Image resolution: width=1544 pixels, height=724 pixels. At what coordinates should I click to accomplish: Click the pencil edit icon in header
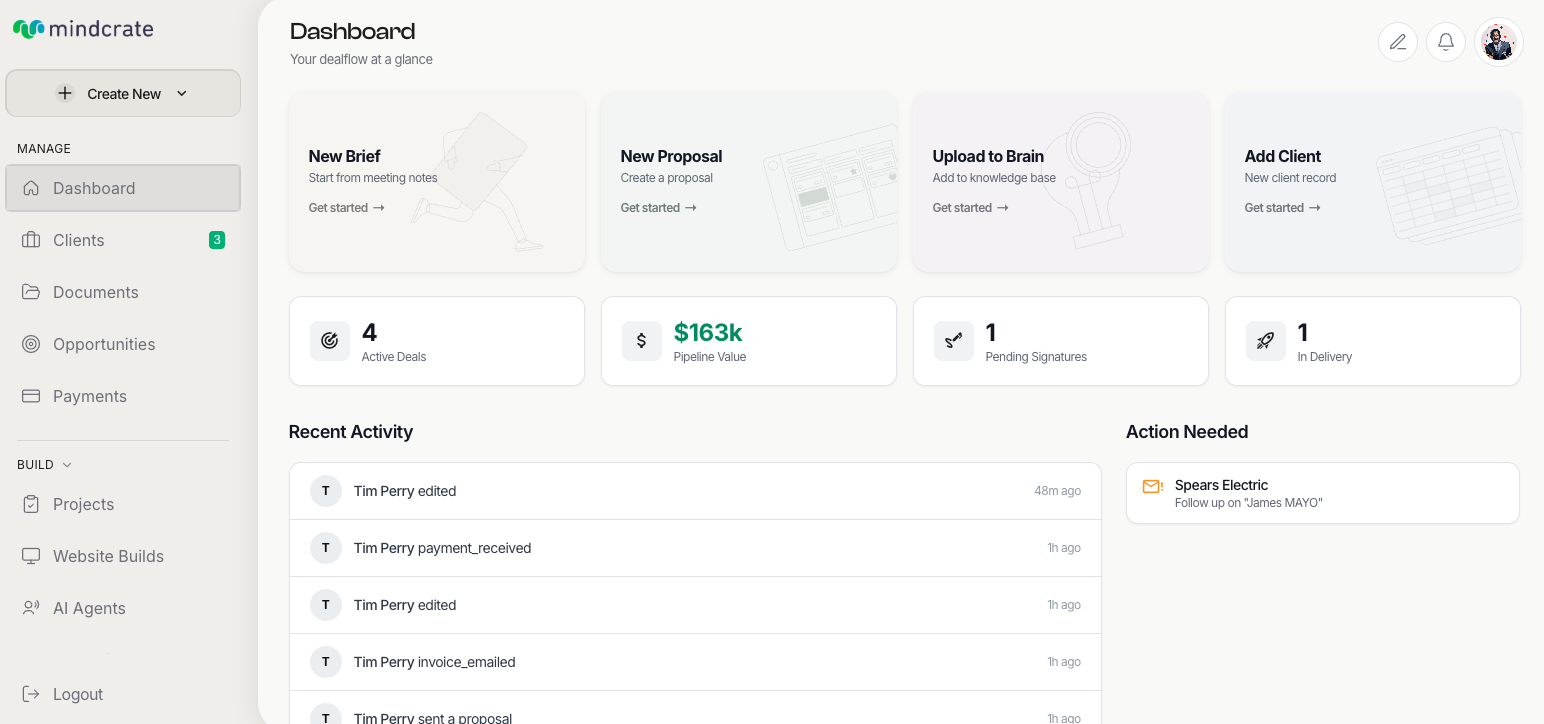(1398, 42)
